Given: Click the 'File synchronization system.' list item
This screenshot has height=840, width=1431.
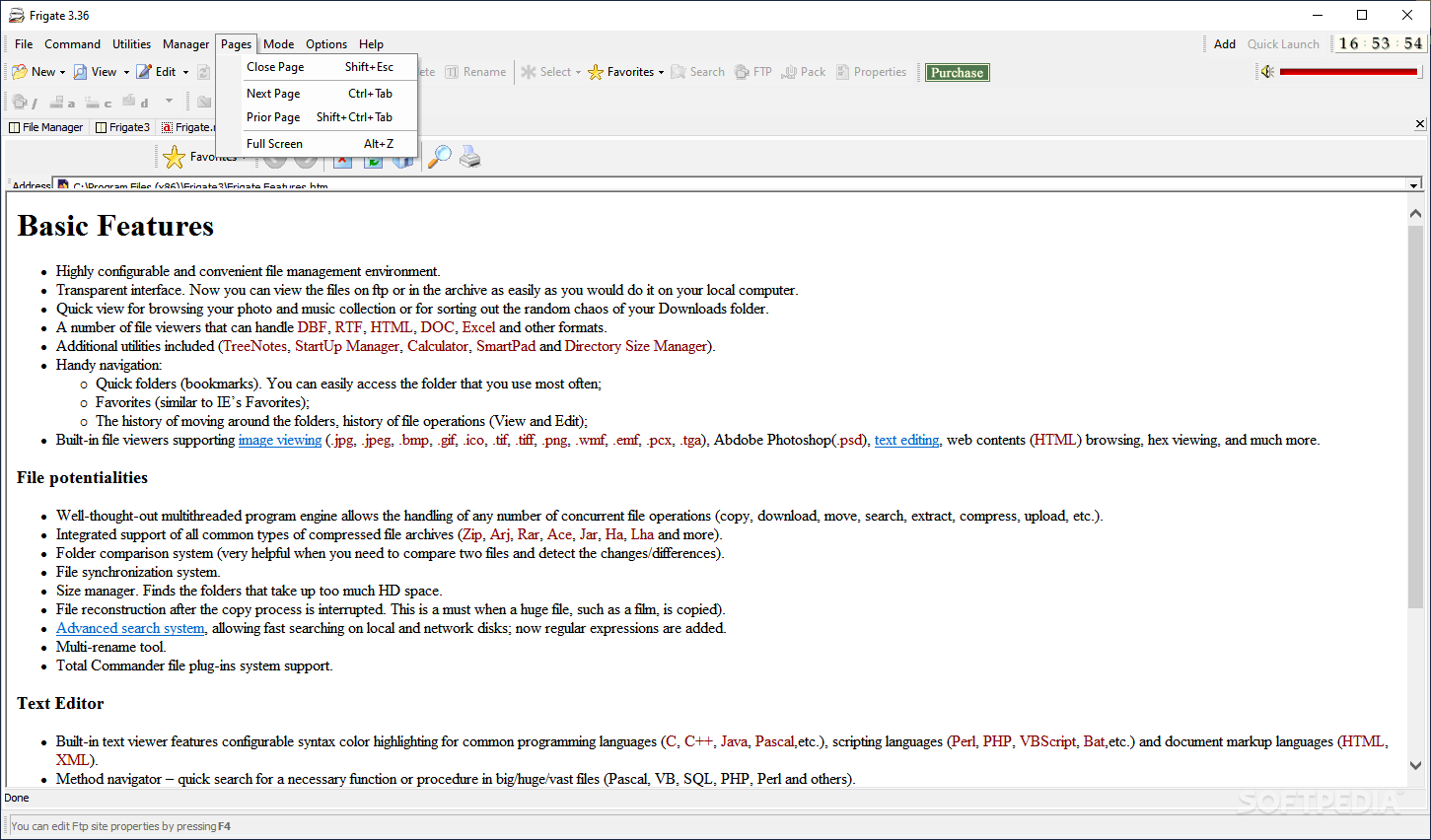Looking at the screenshot, I should point(138,572).
